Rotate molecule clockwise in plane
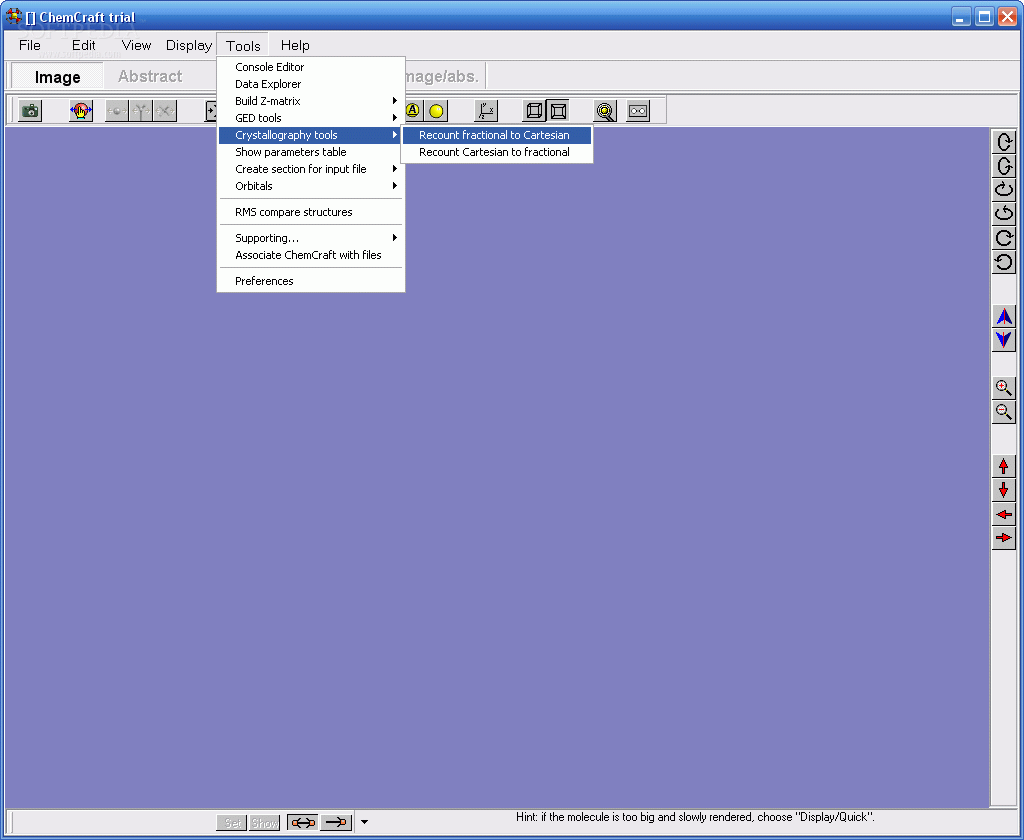Viewport: 1024px width, 840px height. pos(1004,238)
